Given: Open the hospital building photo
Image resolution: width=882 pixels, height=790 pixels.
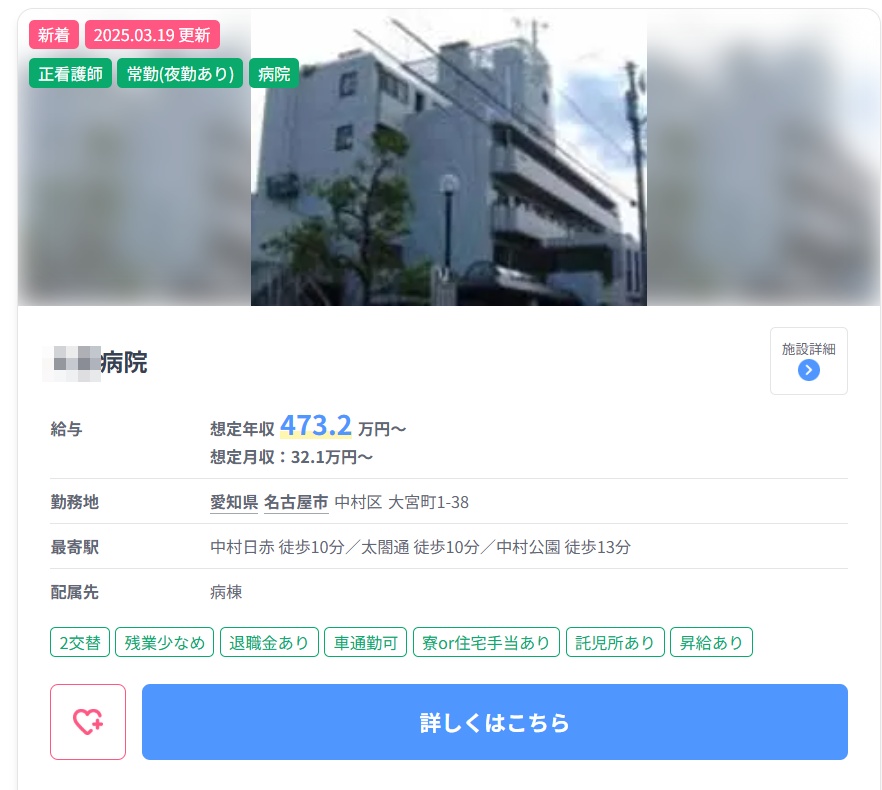Looking at the screenshot, I should point(449,158).
